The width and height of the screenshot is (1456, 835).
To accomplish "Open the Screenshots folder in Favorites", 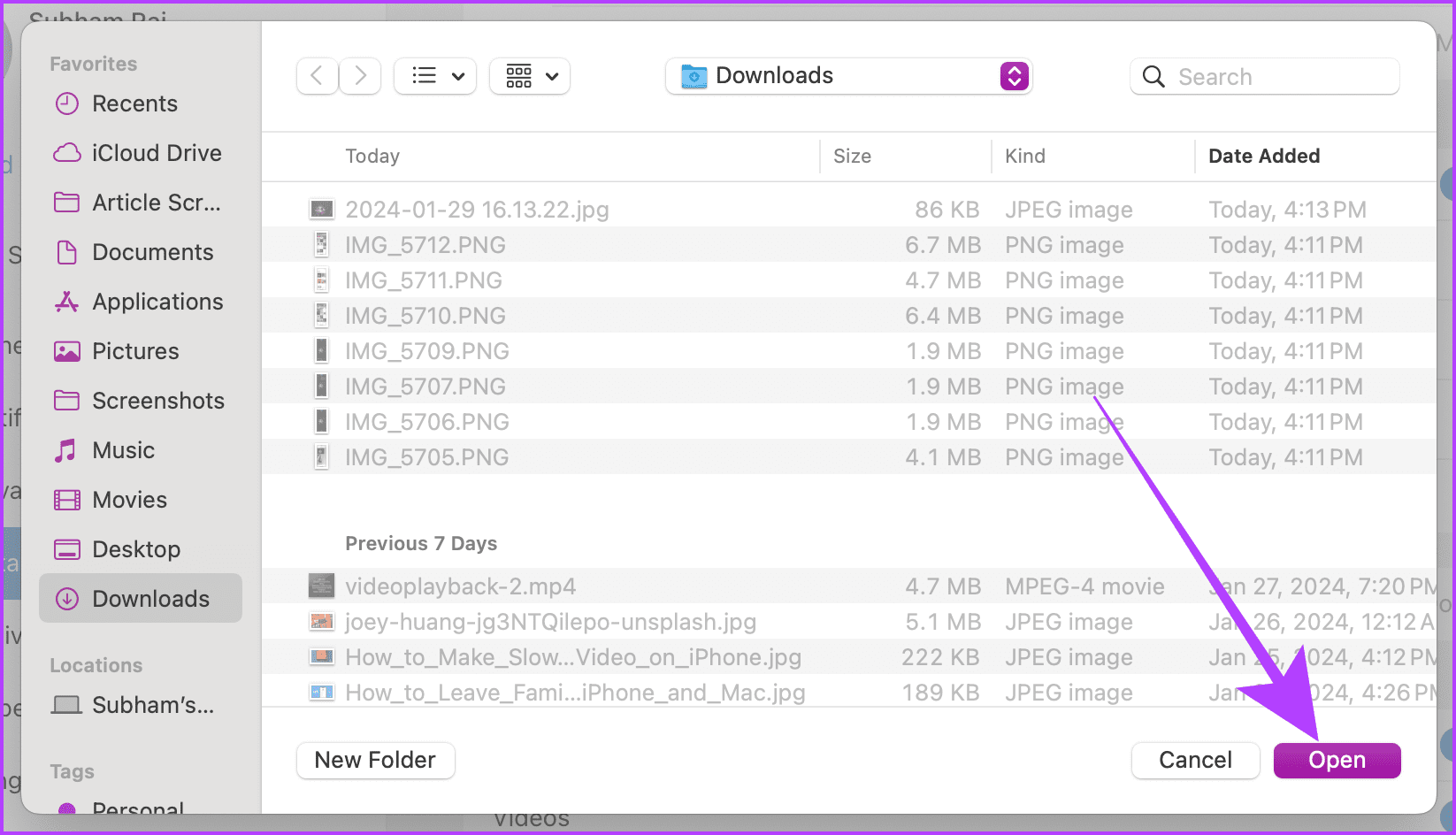I will pos(158,401).
